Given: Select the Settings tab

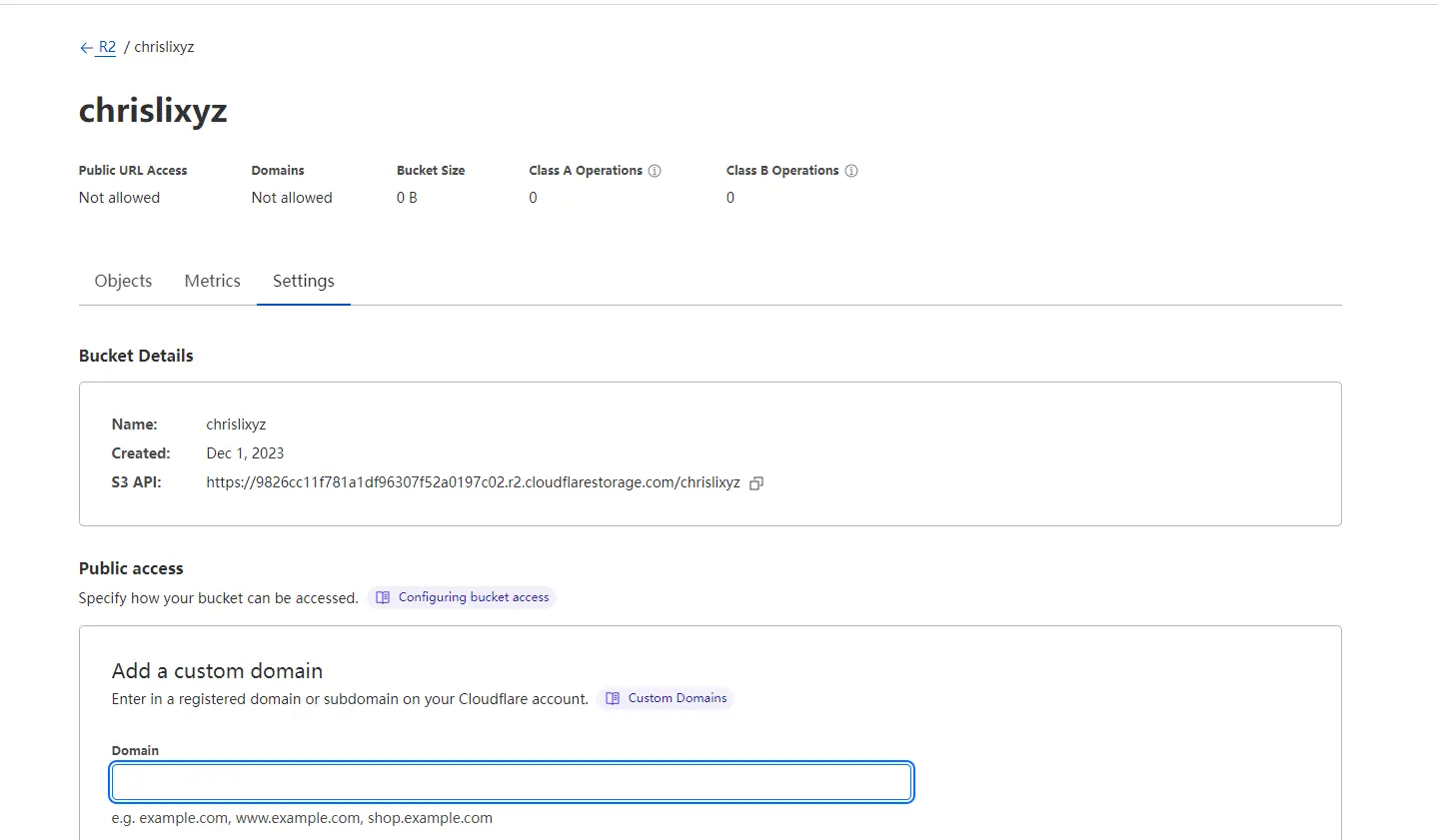Looking at the screenshot, I should click(303, 281).
